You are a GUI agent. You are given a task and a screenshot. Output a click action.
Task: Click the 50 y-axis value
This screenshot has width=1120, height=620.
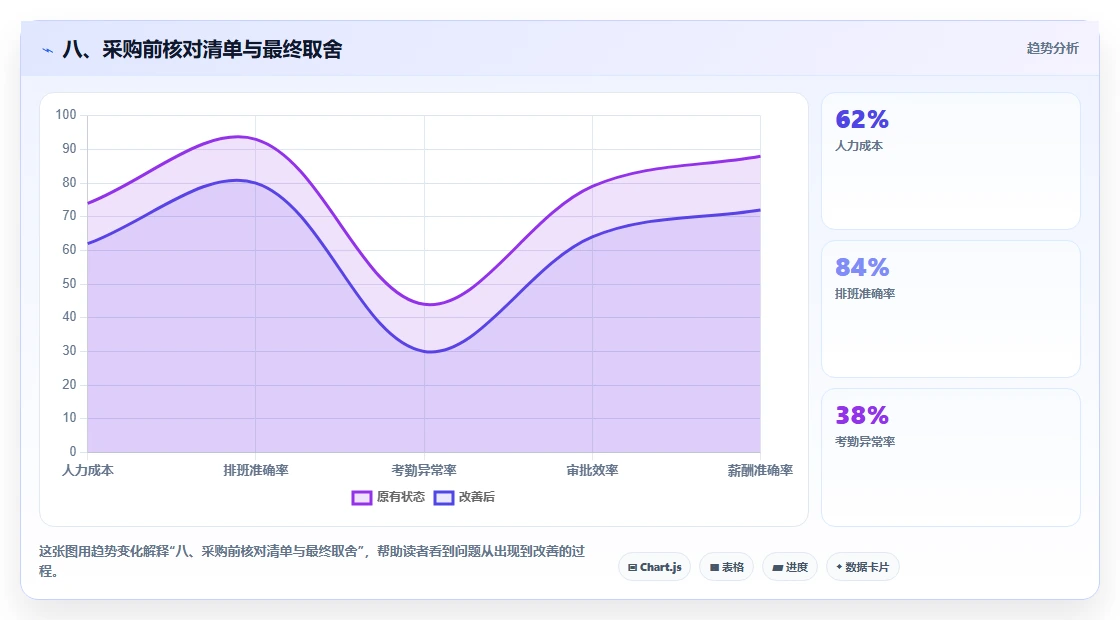click(x=69, y=284)
